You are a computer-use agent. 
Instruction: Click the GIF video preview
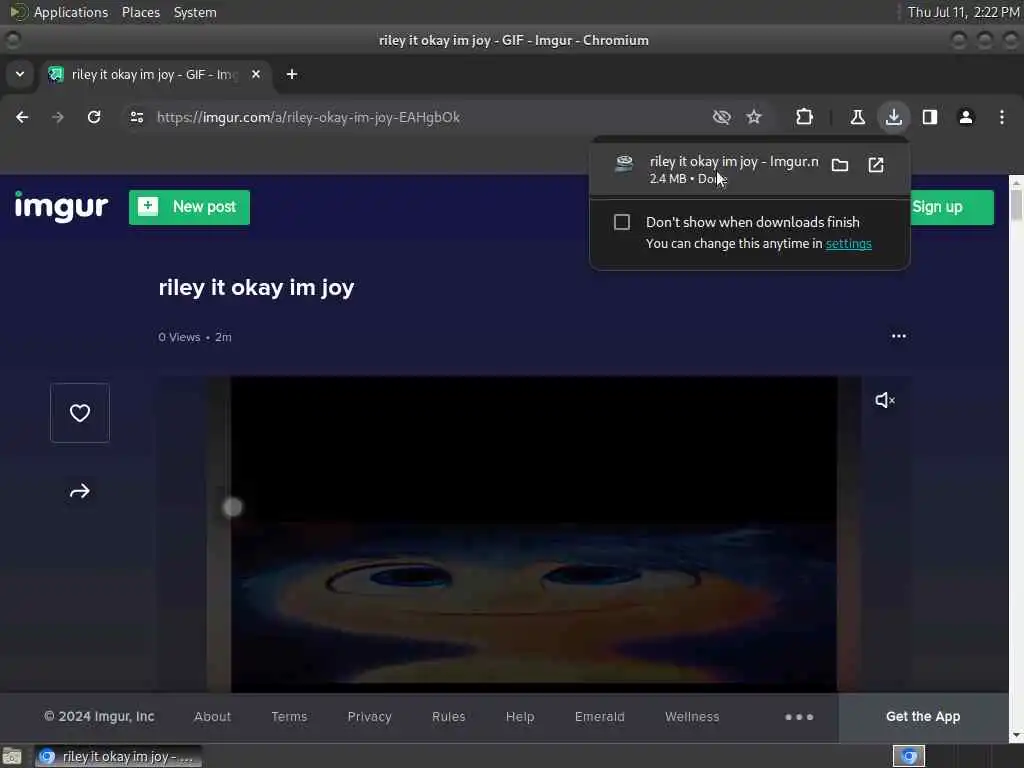[x=534, y=534]
